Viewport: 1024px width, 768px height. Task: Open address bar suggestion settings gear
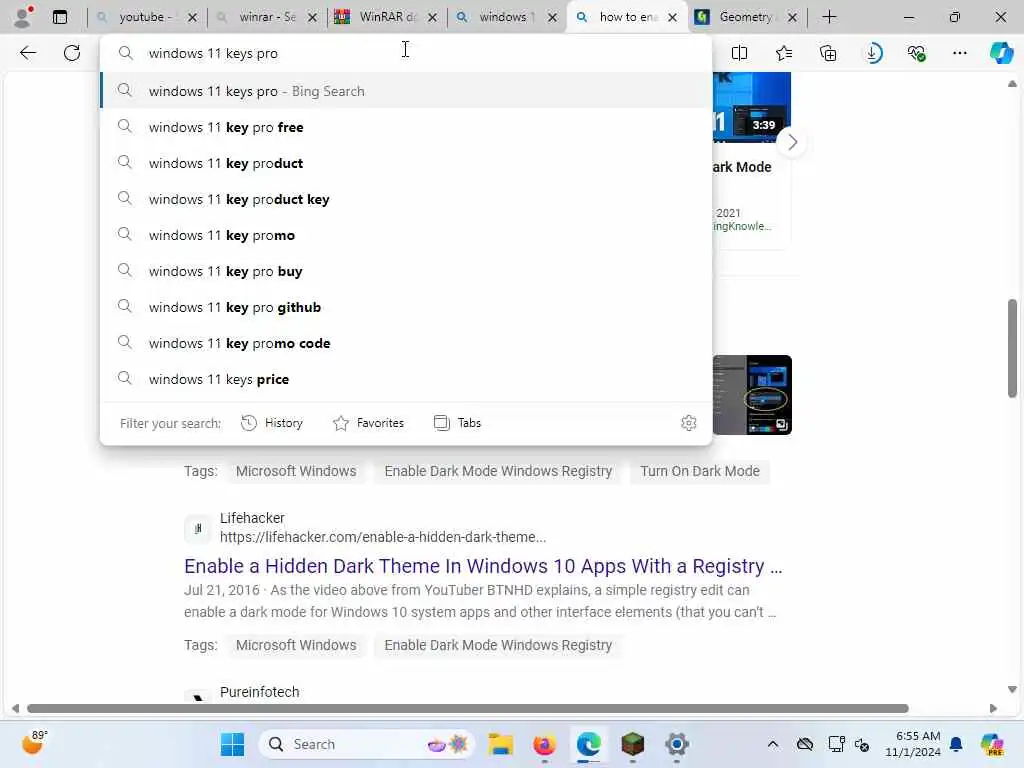[x=688, y=423]
